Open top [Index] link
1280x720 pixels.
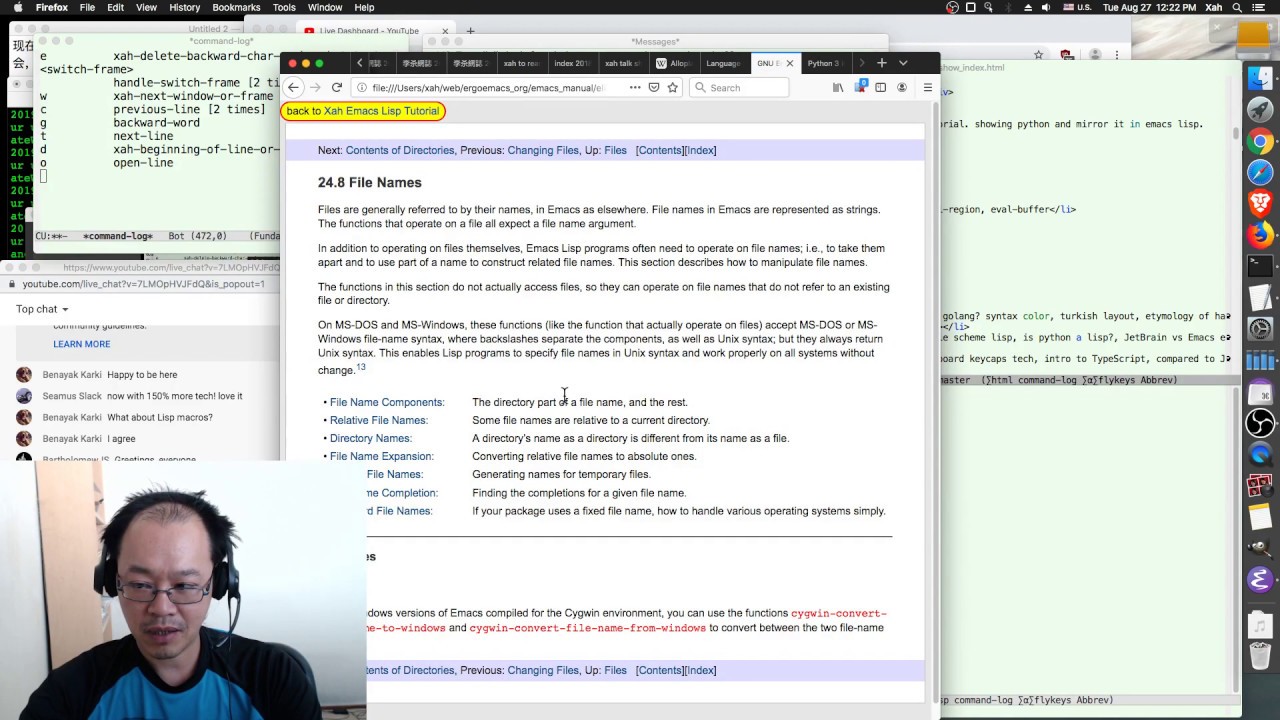(700, 150)
